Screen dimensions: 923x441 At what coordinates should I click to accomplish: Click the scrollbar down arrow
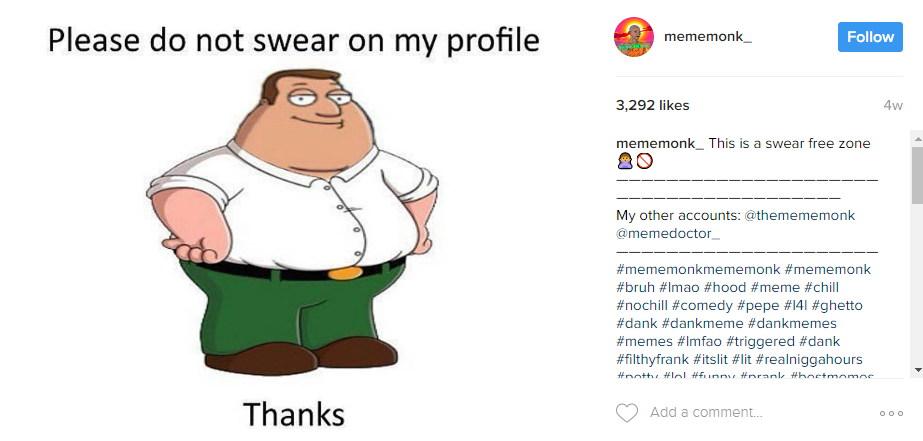917,370
